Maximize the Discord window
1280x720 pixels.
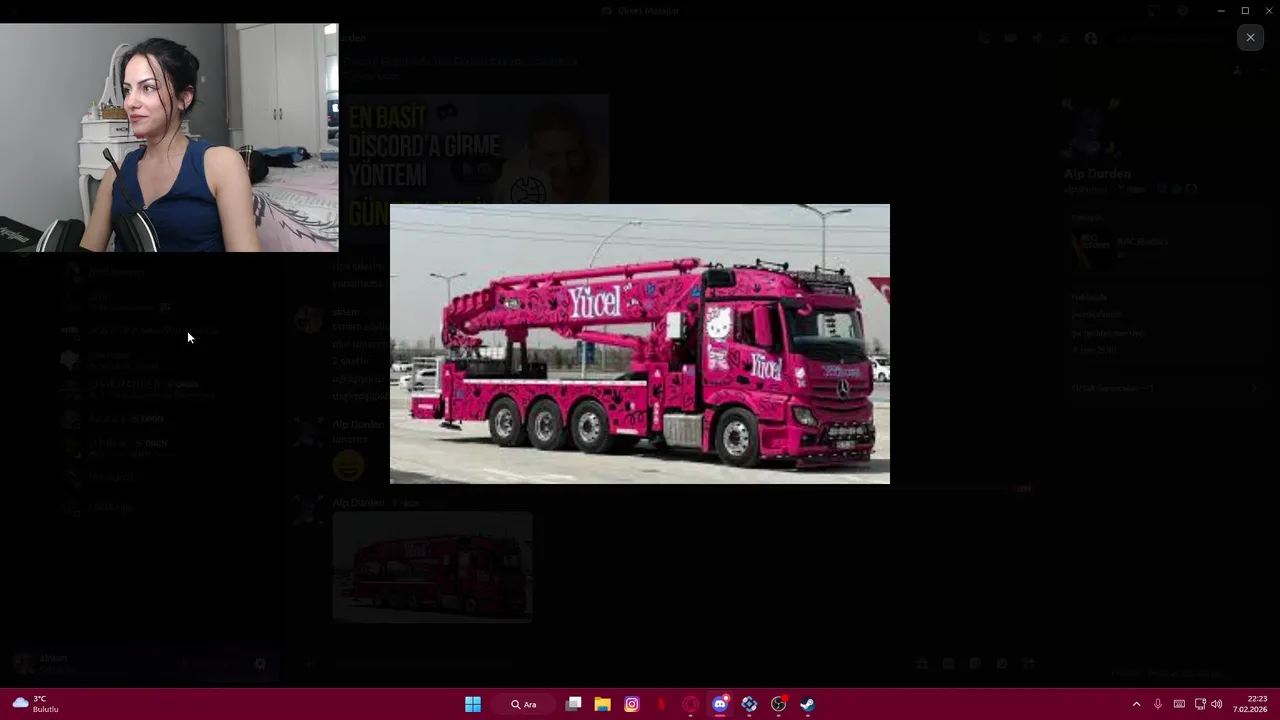click(x=1245, y=10)
